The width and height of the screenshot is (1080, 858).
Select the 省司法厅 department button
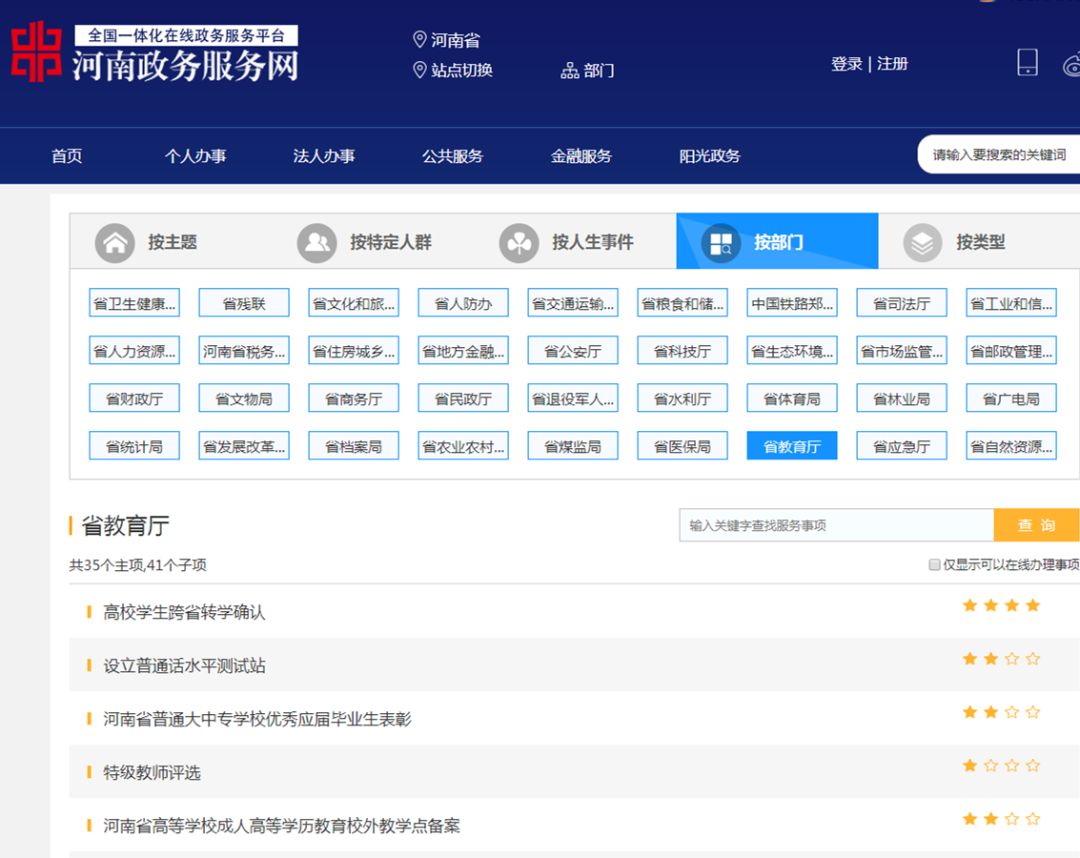(x=902, y=303)
